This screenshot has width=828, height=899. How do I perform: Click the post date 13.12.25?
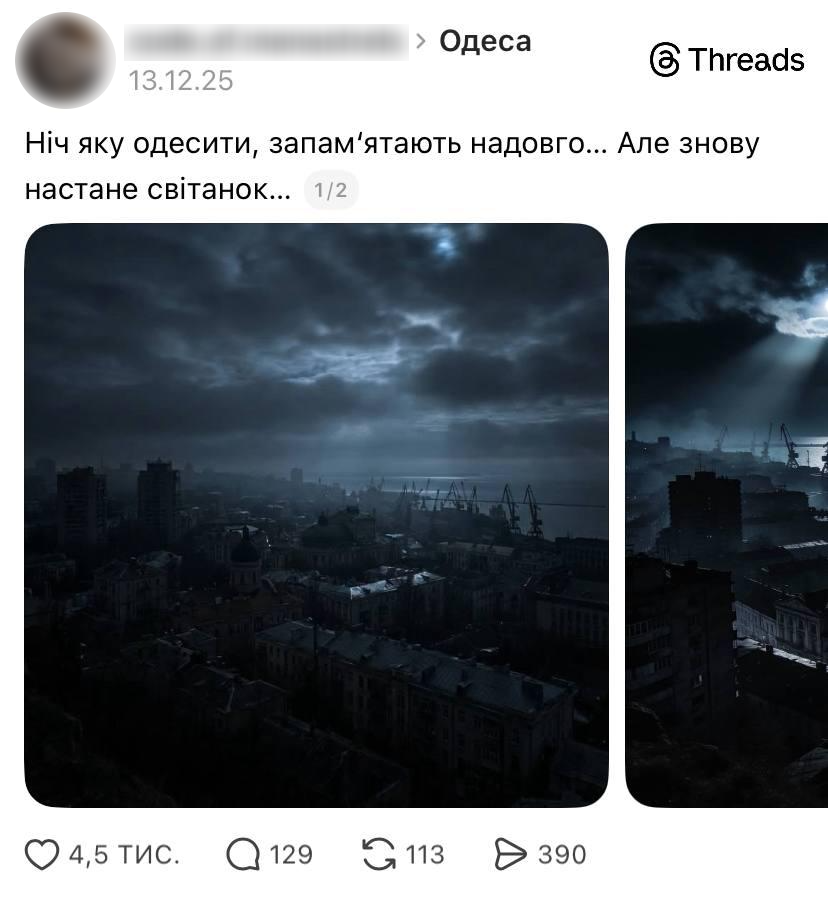[181, 81]
